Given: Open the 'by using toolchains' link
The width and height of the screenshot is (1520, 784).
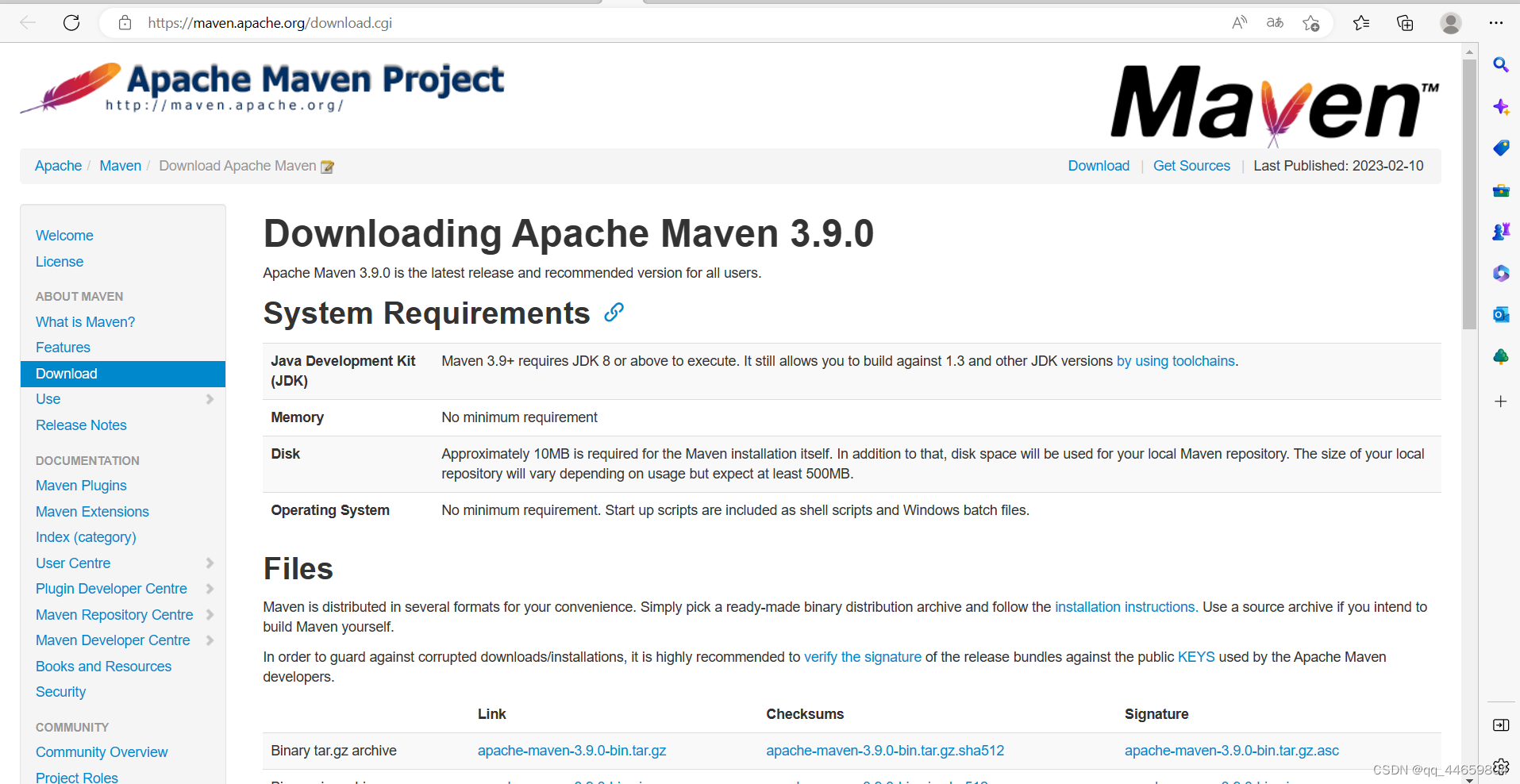Looking at the screenshot, I should point(1176,361).
